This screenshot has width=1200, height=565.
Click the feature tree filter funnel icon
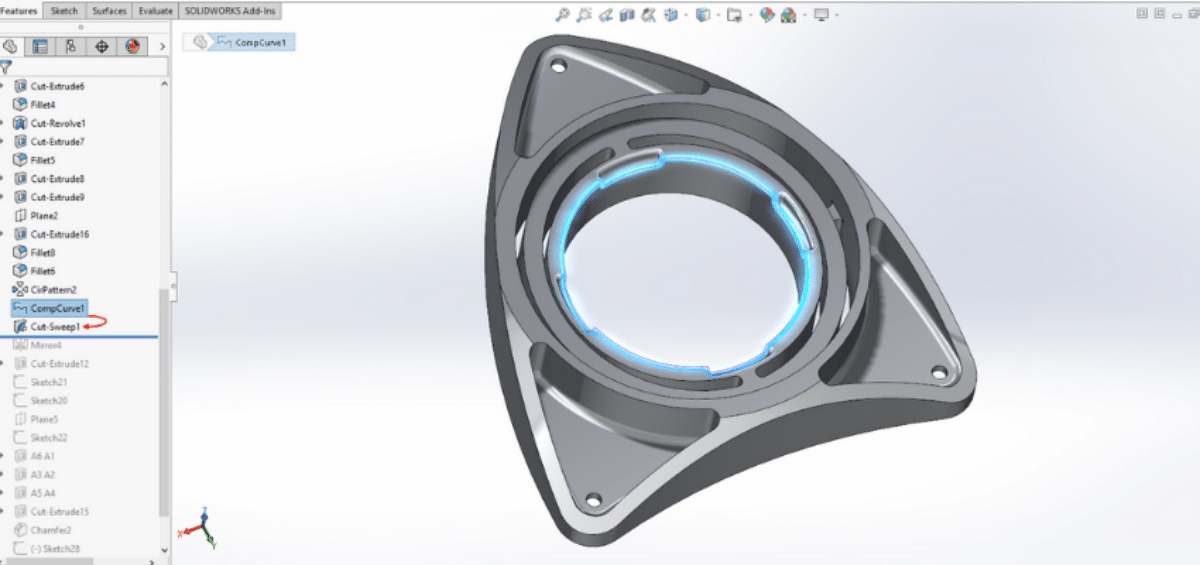click(x=7, y=67)
